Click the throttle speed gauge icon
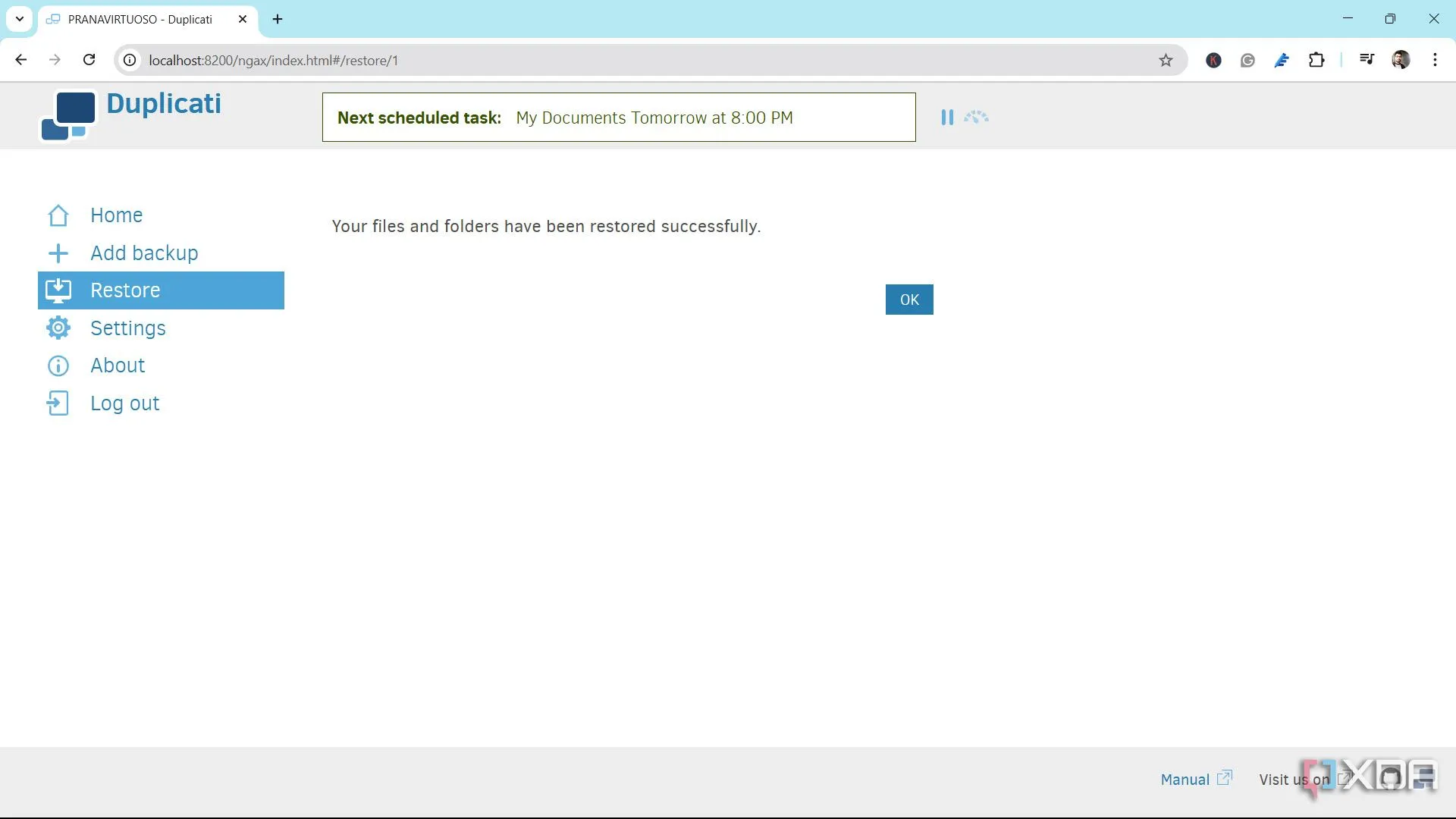Screen dimensions: 1456x819 (x=976, y=118)
